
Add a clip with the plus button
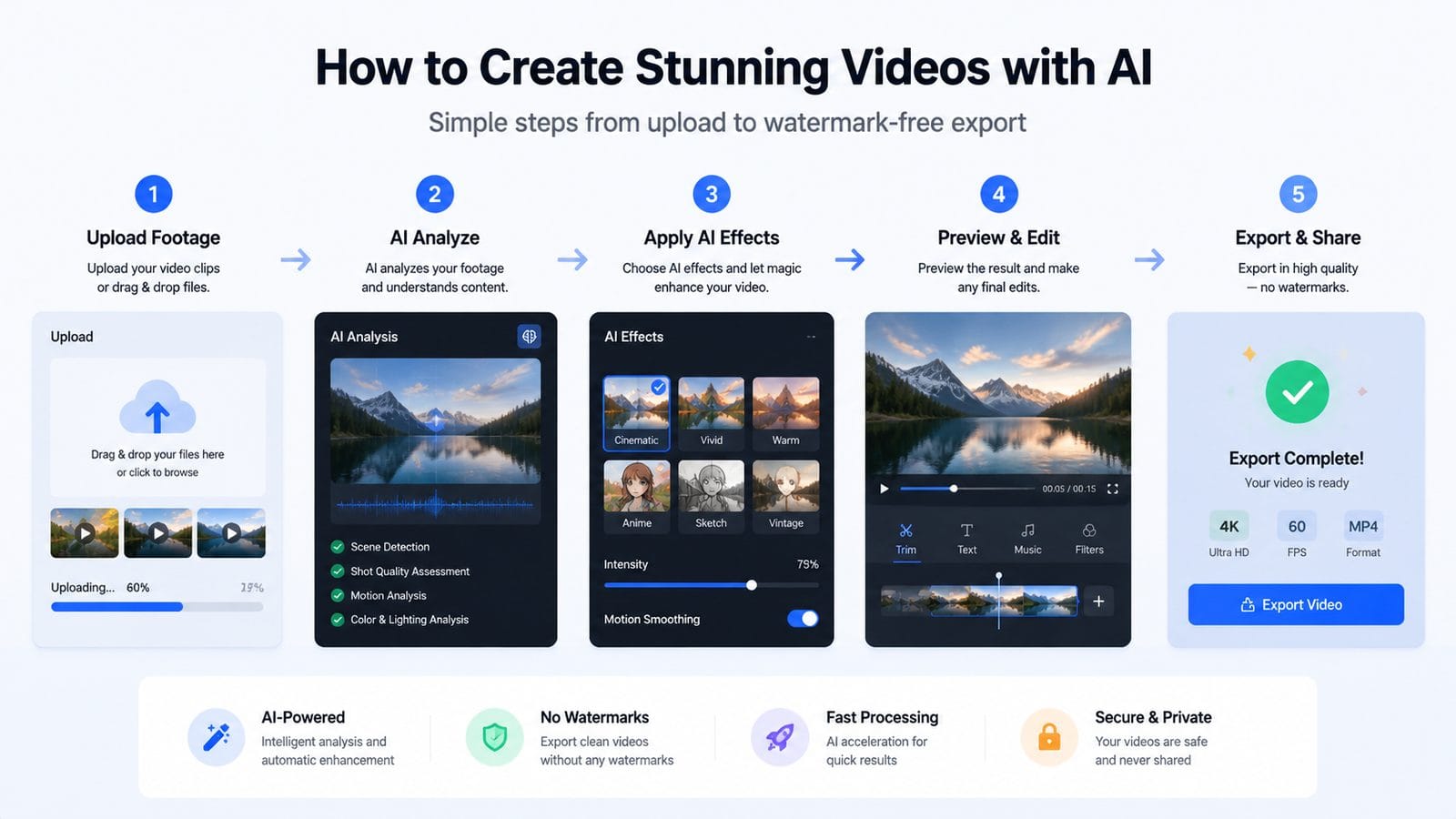point(1098,602)
